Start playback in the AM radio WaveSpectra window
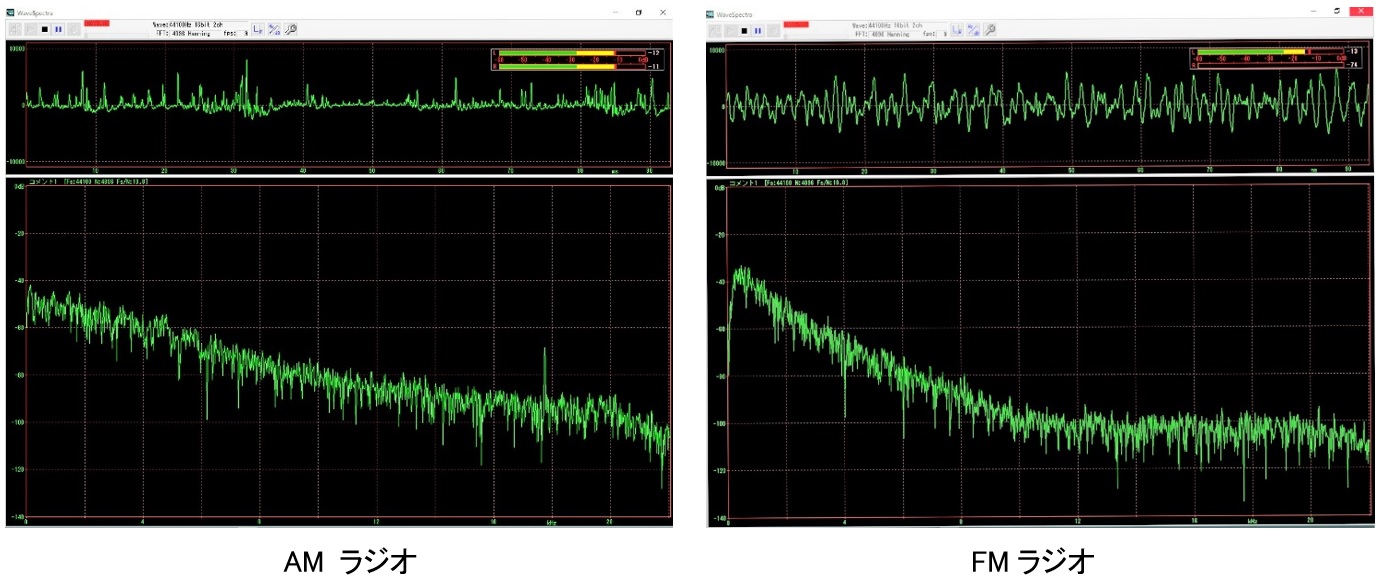1376x577 pixels. coord(31,29)
